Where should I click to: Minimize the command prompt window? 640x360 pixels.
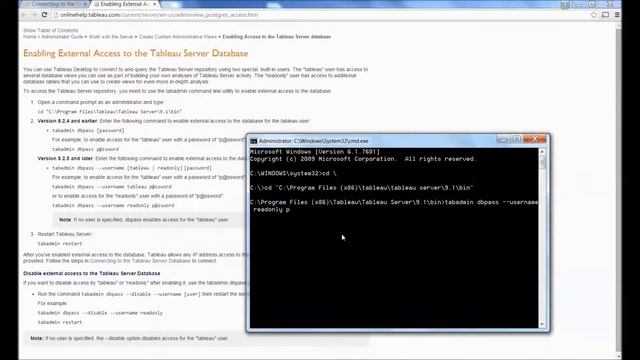click(504, 140)
